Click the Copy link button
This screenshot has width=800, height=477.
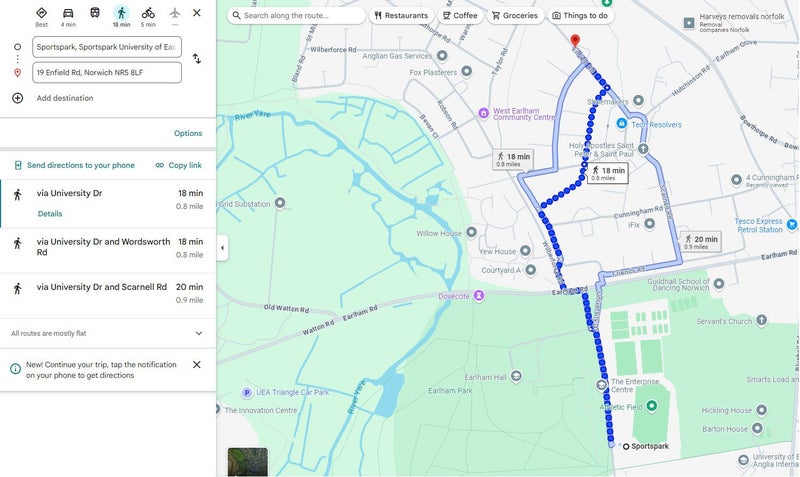[179, 165]
